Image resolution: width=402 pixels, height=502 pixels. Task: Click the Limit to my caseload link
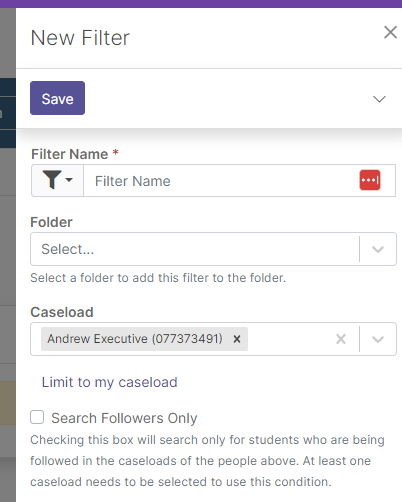point(109,382)
